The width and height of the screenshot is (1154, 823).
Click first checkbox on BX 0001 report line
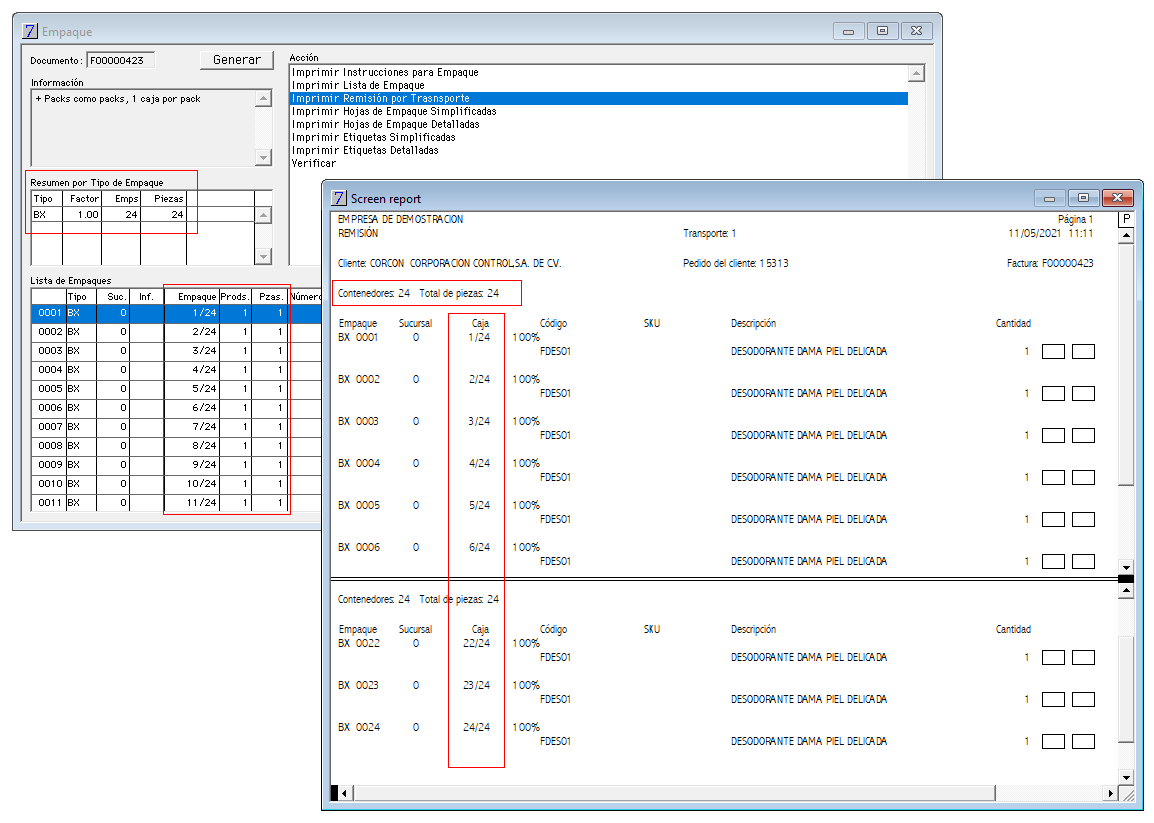tap(1053, 352)
